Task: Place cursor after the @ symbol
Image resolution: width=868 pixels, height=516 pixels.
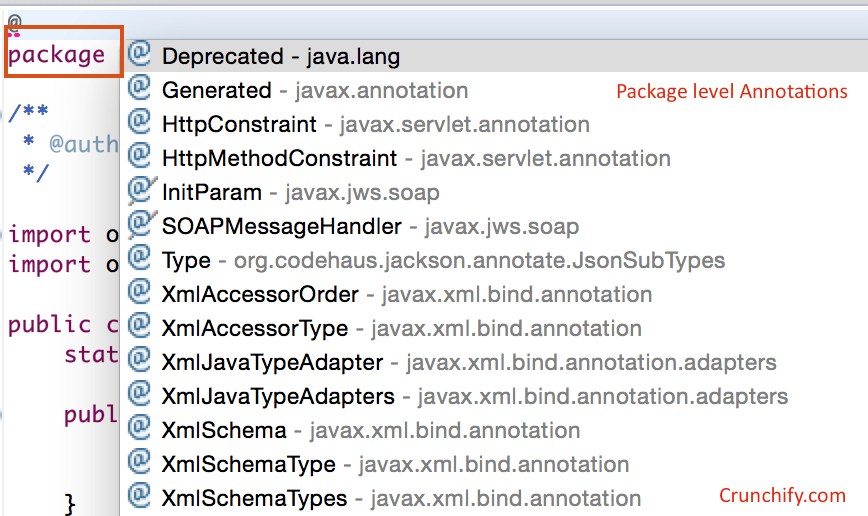Action: click(x=22, y=22)
